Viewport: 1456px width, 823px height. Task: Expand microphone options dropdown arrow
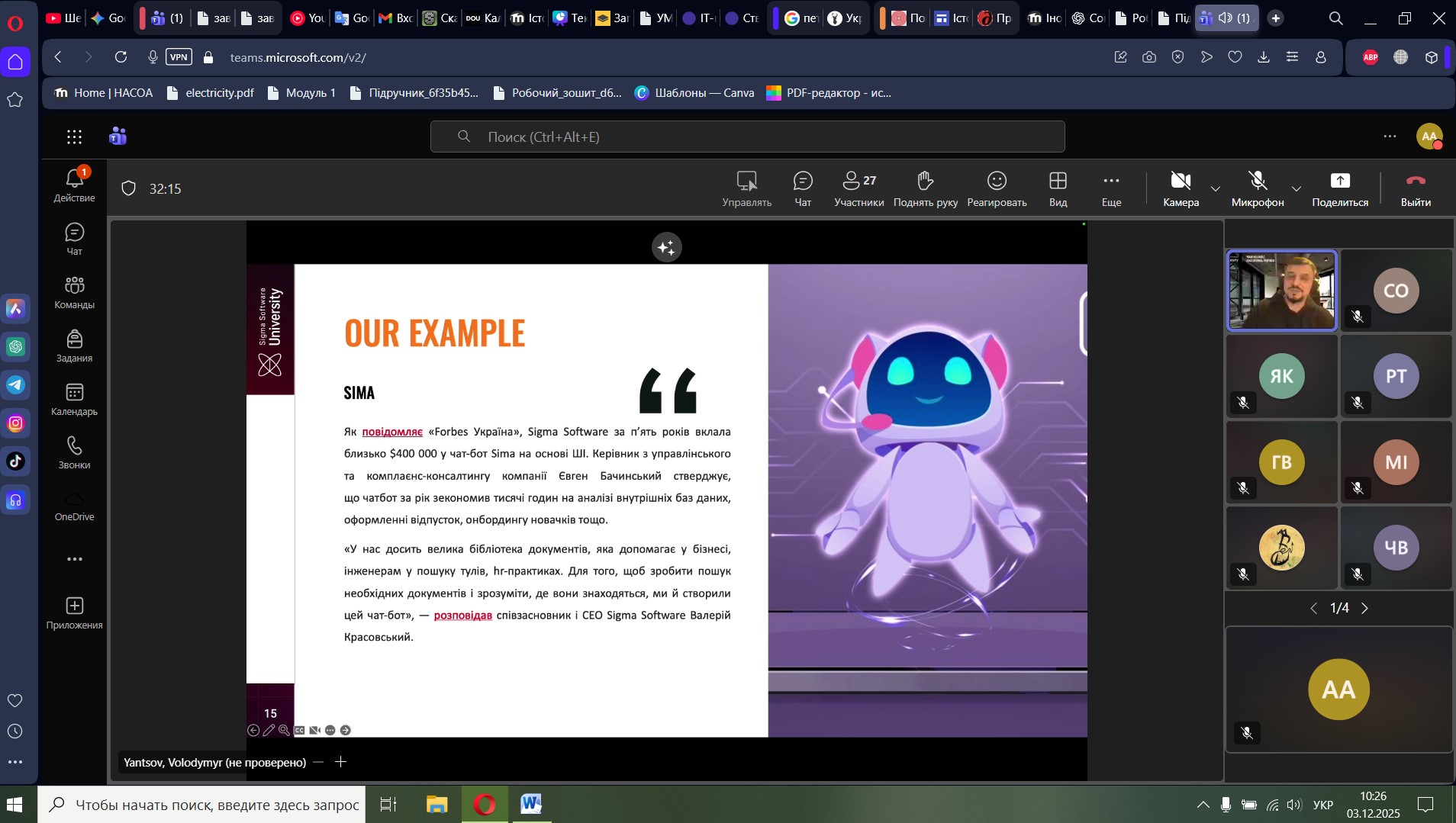pos(1296,188)
